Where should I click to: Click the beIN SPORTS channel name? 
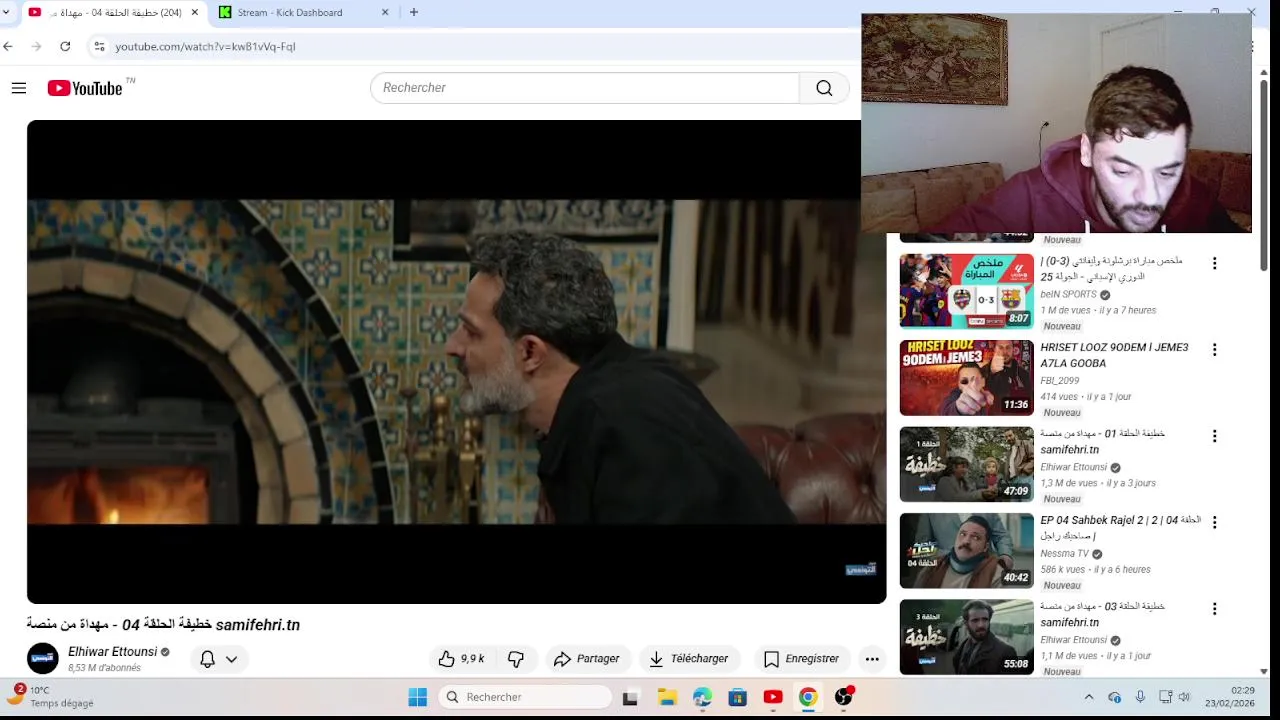pyautogui.click(x=1068, y=295)
